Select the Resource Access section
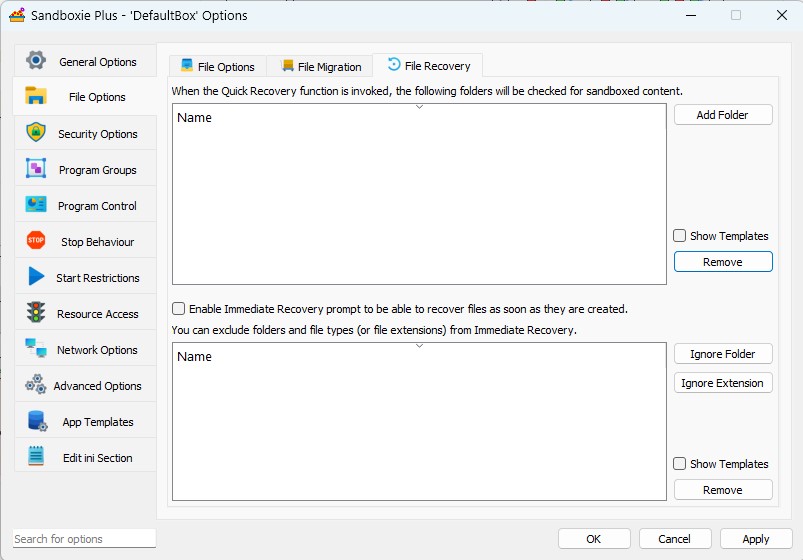 coord(86,314)
